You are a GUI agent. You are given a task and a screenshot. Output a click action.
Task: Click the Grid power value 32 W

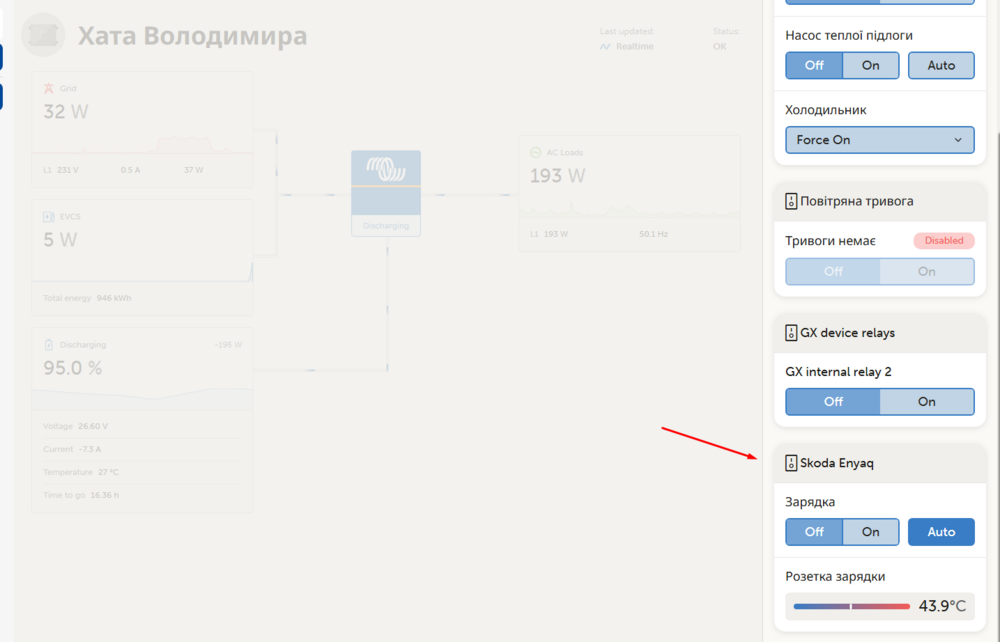coord(66,112)
